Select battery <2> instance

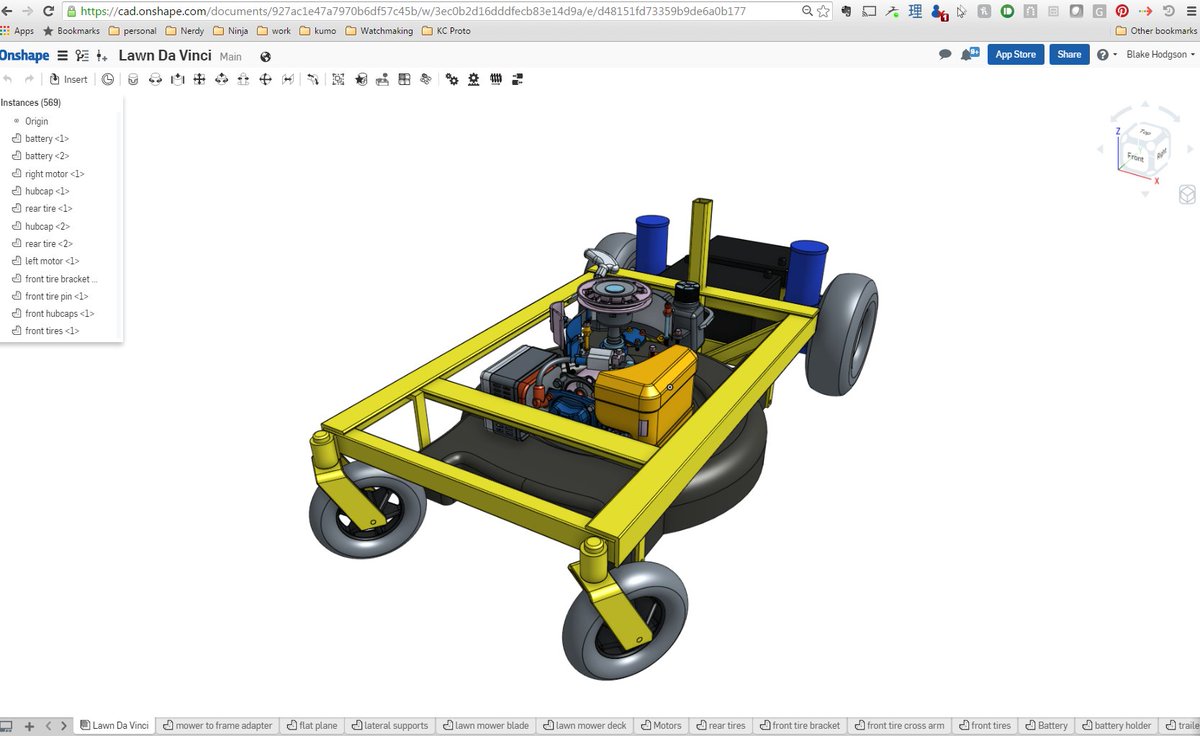[47, 156]
